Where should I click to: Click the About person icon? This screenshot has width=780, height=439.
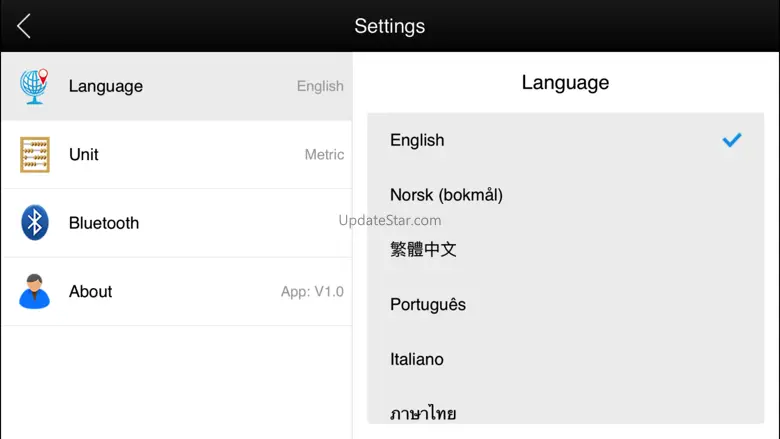point(35,291)
